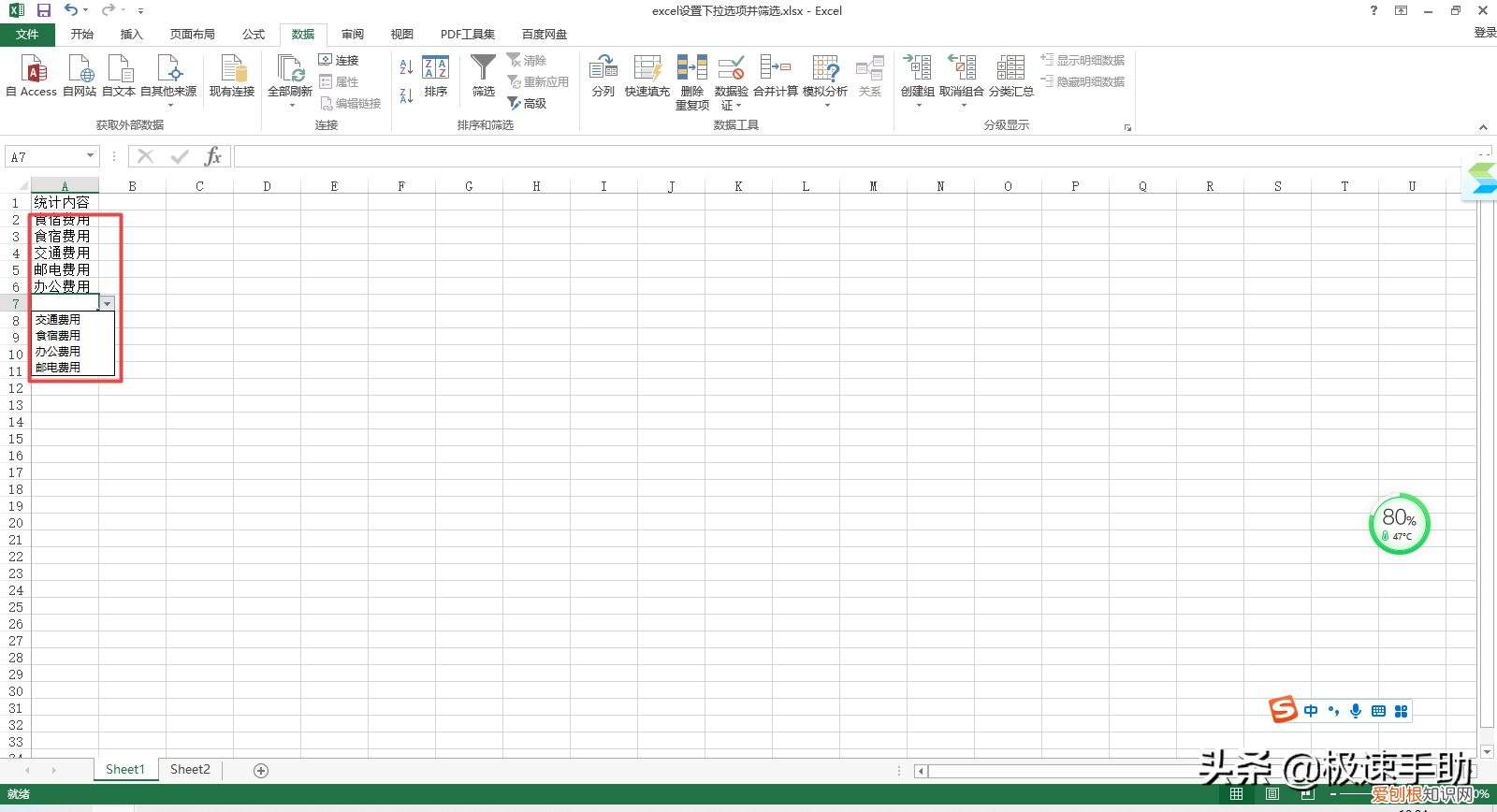
Task: Click the save icon in quick access toolbar
Action: pos(43,10)
